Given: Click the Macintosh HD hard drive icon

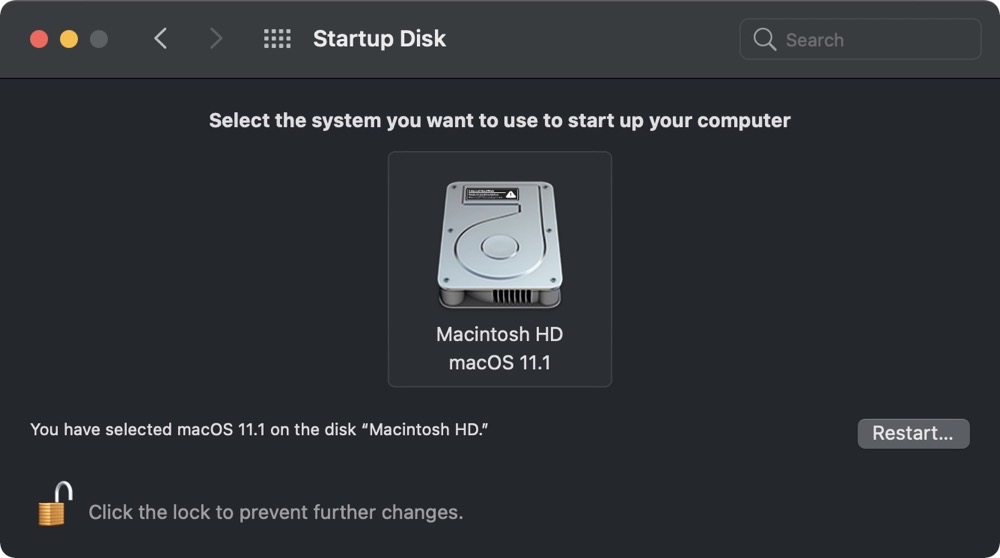Looking at the screenshot, I should tap(499, 245).
